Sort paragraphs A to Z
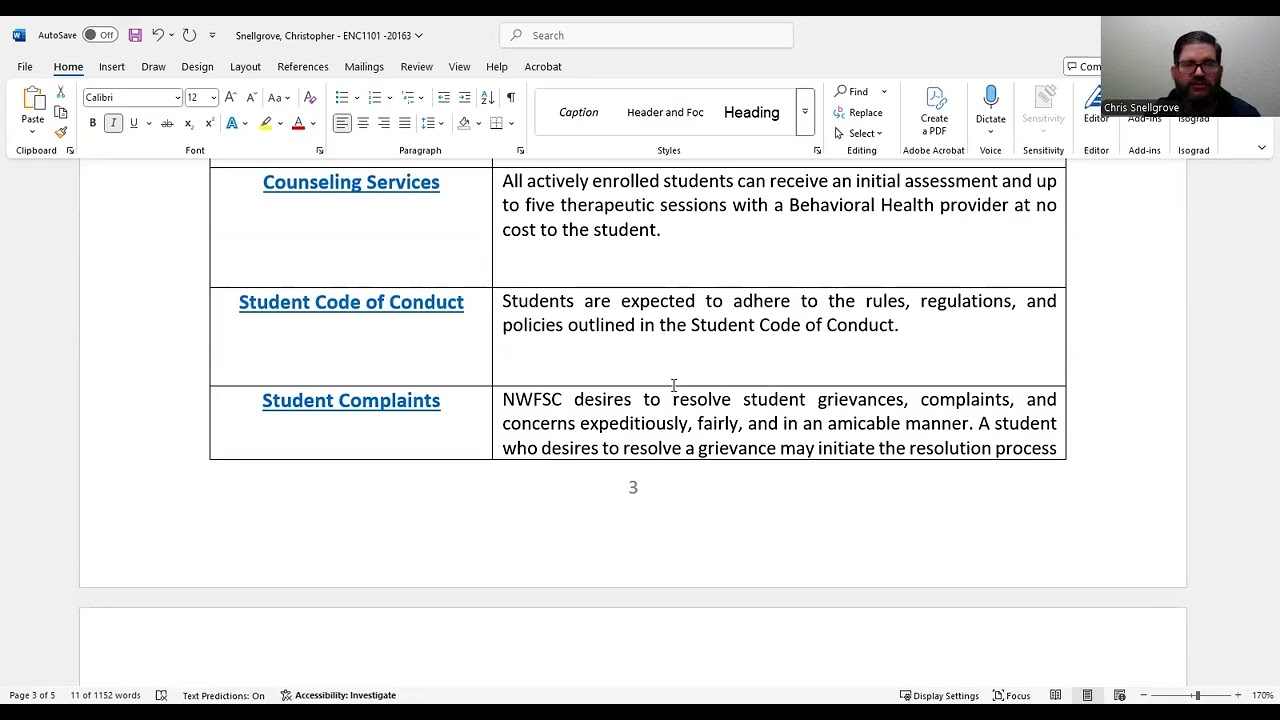 [x=488, y=97]
